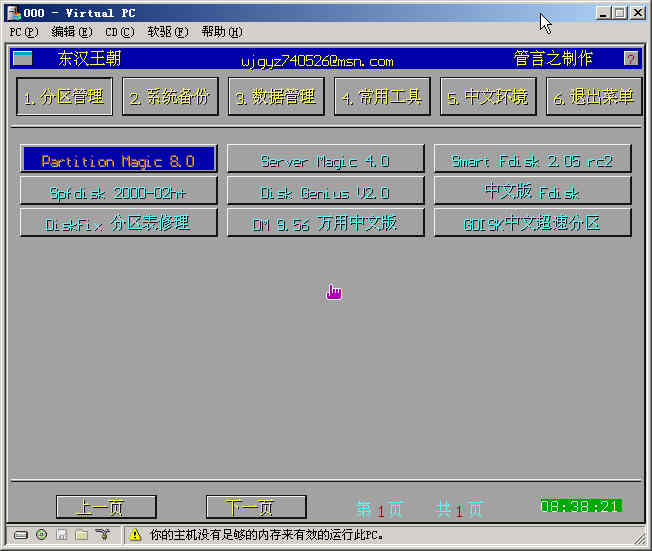Click the shared folder status icon
The height and width of the screenshot is (551, 652).
[82, 535]
